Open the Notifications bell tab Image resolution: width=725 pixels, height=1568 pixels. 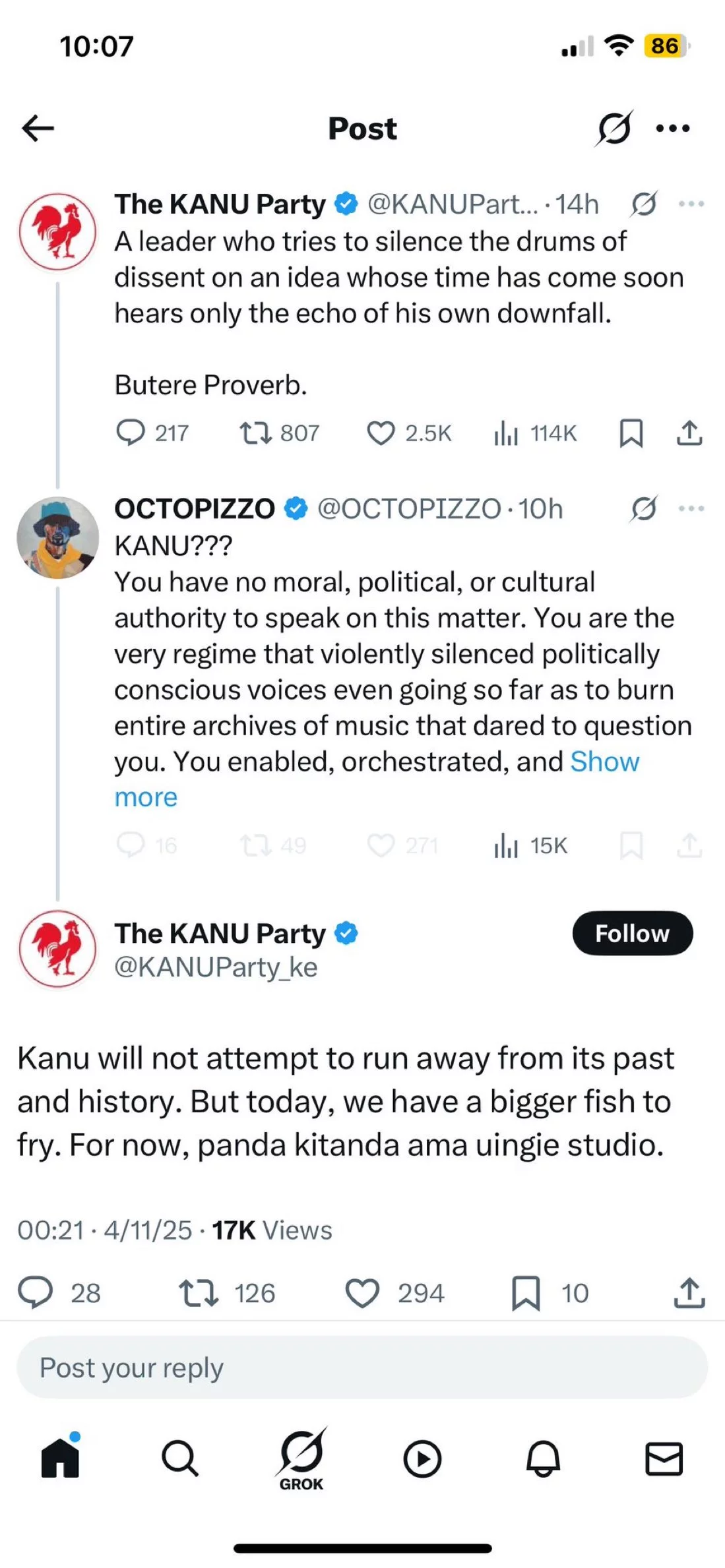[543, 1459]
